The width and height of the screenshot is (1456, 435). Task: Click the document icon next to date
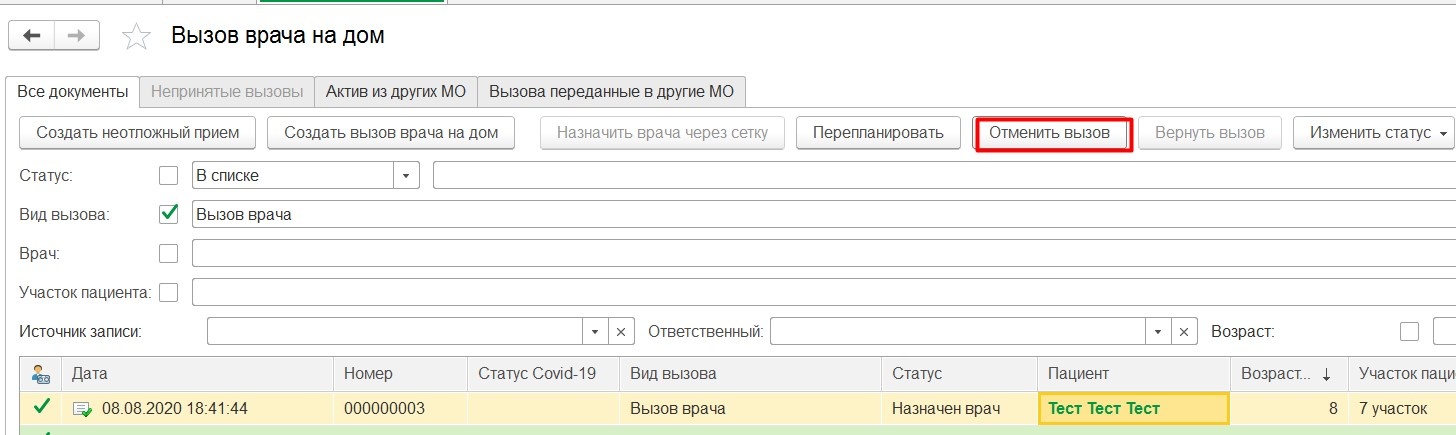coord(83,409)
